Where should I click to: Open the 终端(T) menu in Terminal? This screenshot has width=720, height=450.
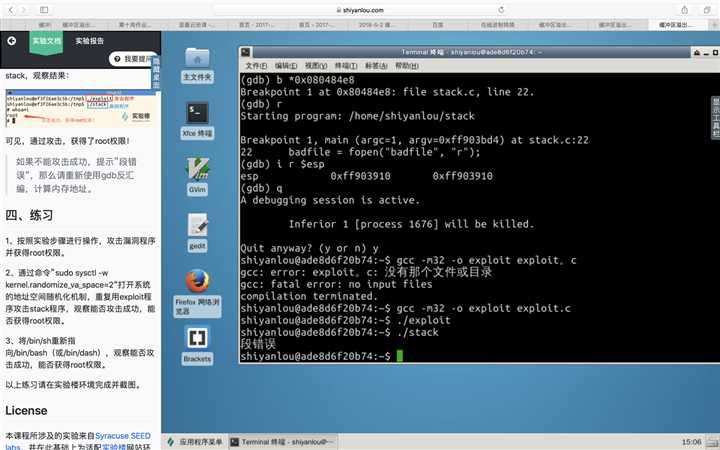(x=346, y=66)
